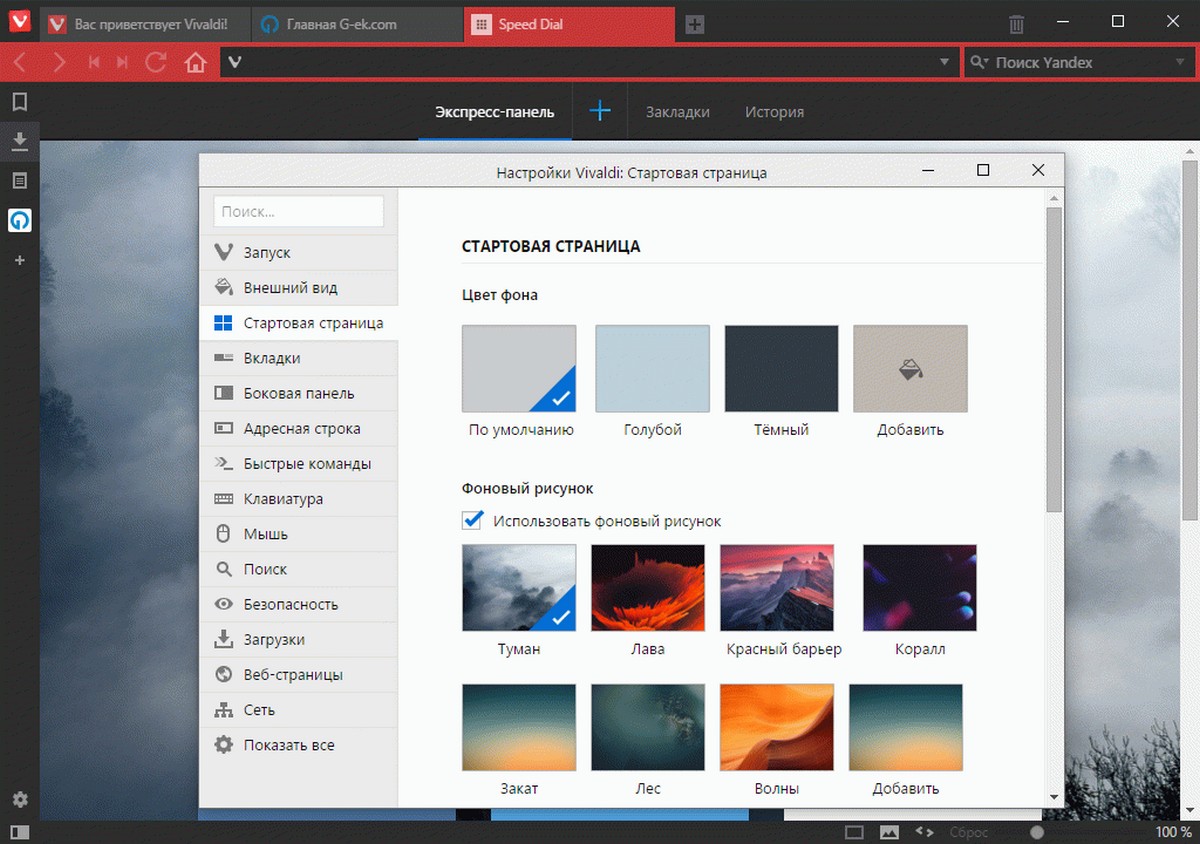Open Клавиатура settings category
Image resolution: width=1200 pixels, height=844 pixels.
pyautogui.click(x=299, y=499)
